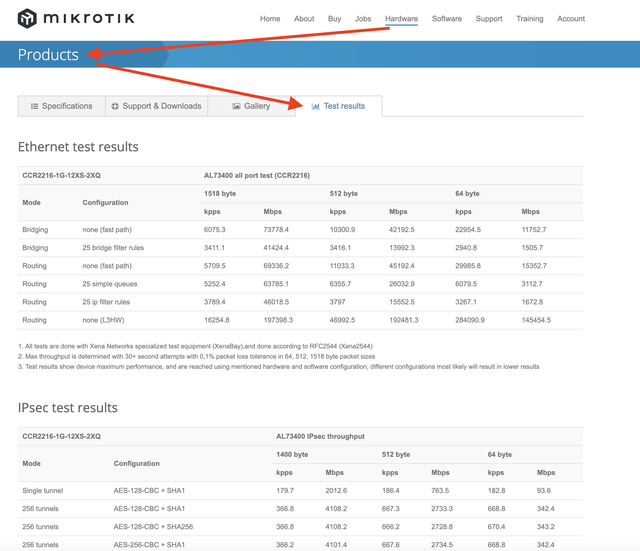Click the Test results chart icon
Image resolution: width=640 pixels, height=551 pixels.
316,106
